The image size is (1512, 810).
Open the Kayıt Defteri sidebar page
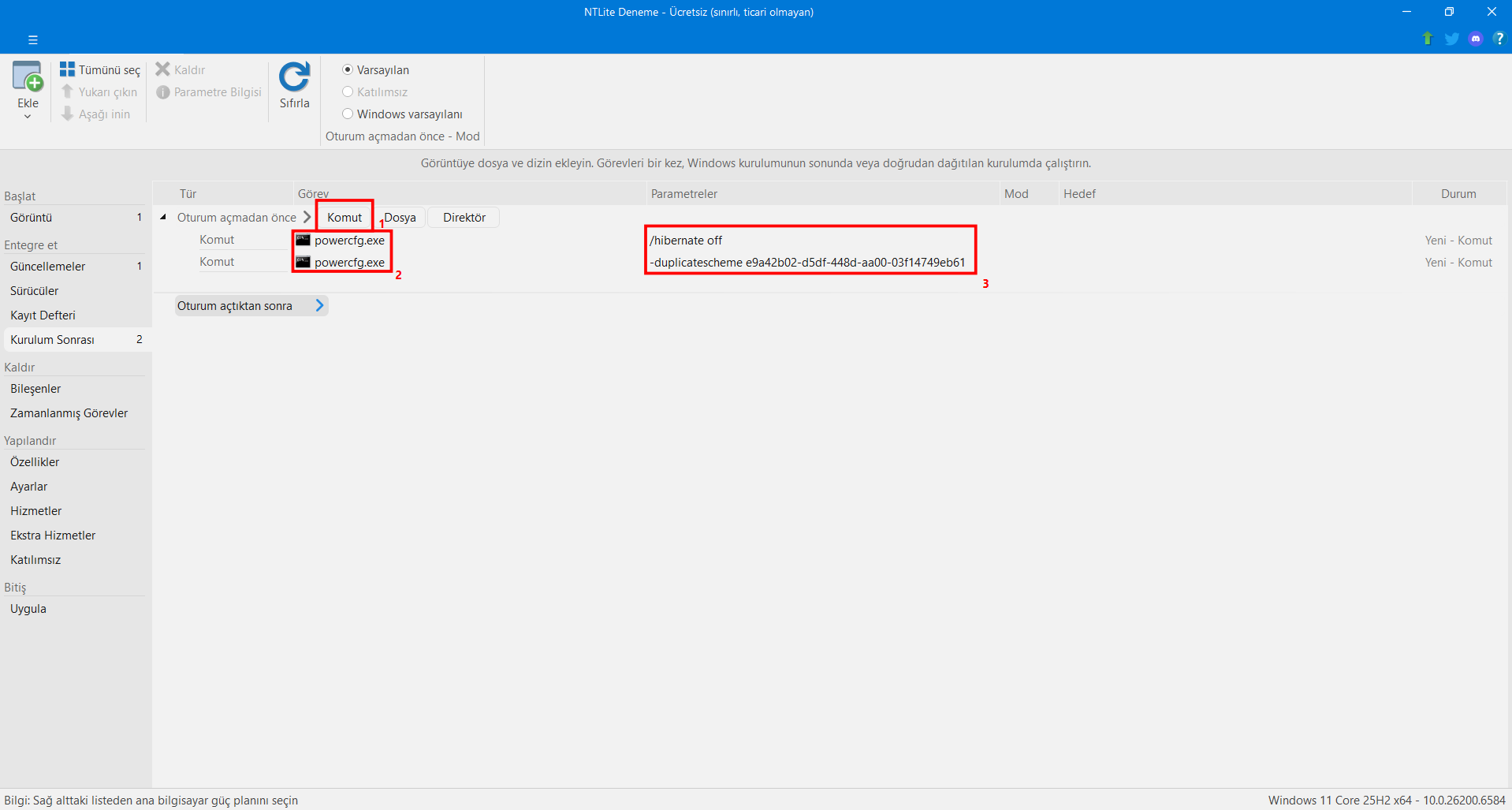coord(76,315)
